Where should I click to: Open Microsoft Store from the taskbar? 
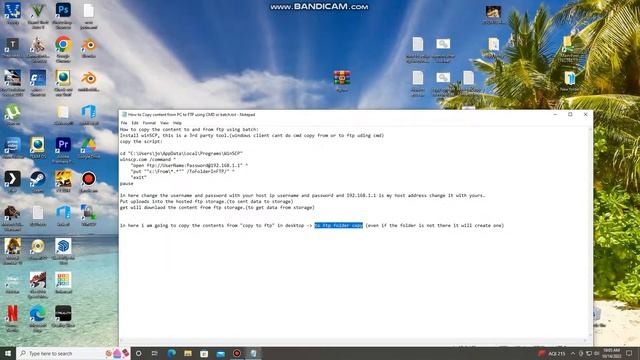coord(204,353)
